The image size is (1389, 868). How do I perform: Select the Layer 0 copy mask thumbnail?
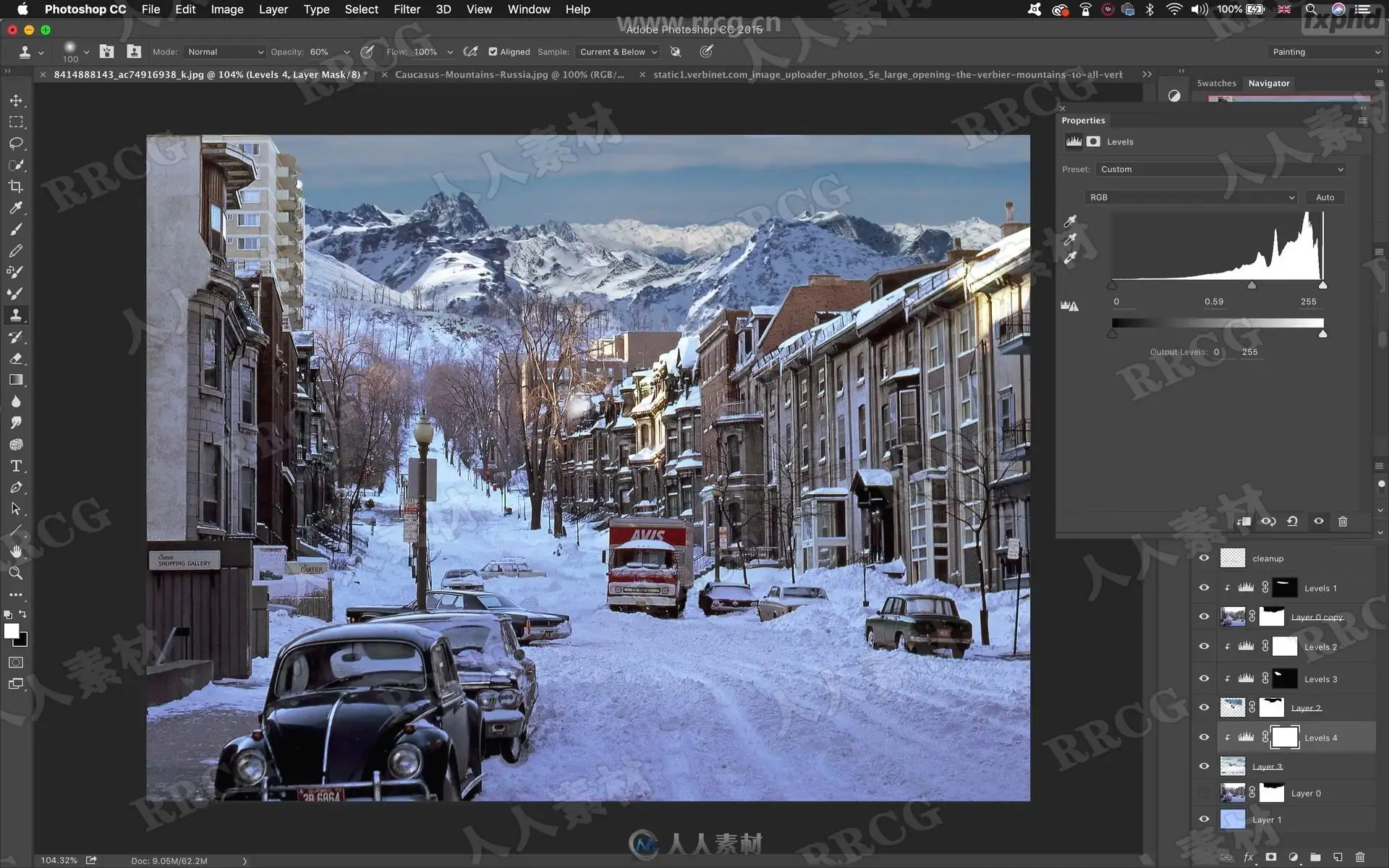coord(1271,616)
